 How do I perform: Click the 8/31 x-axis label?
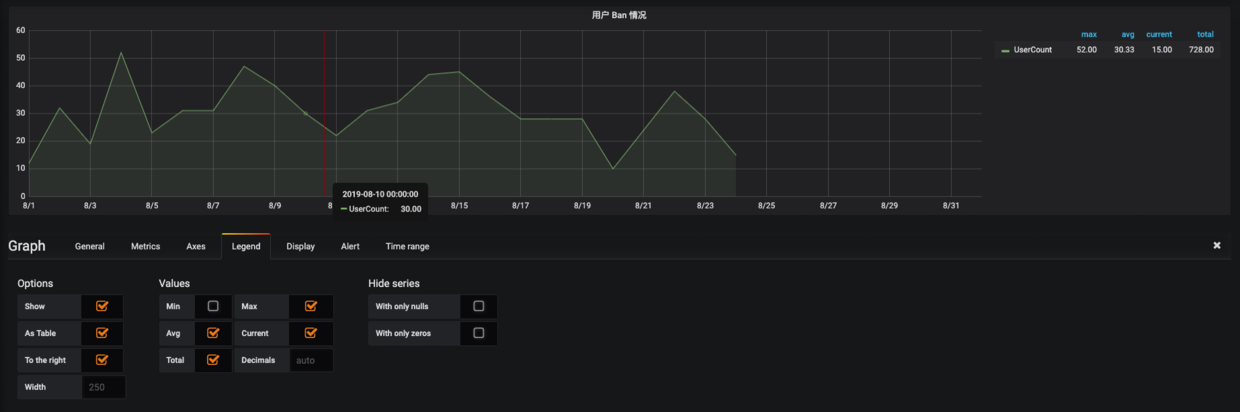coord(951,205)
